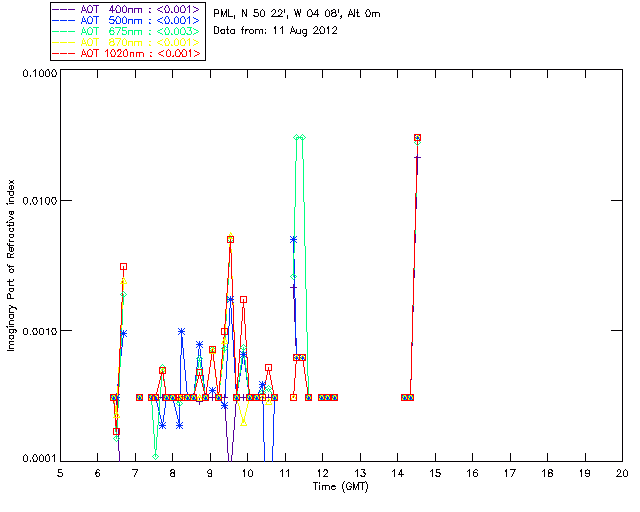Click the 'Time (GMT)' axis title

click(341, 487)
